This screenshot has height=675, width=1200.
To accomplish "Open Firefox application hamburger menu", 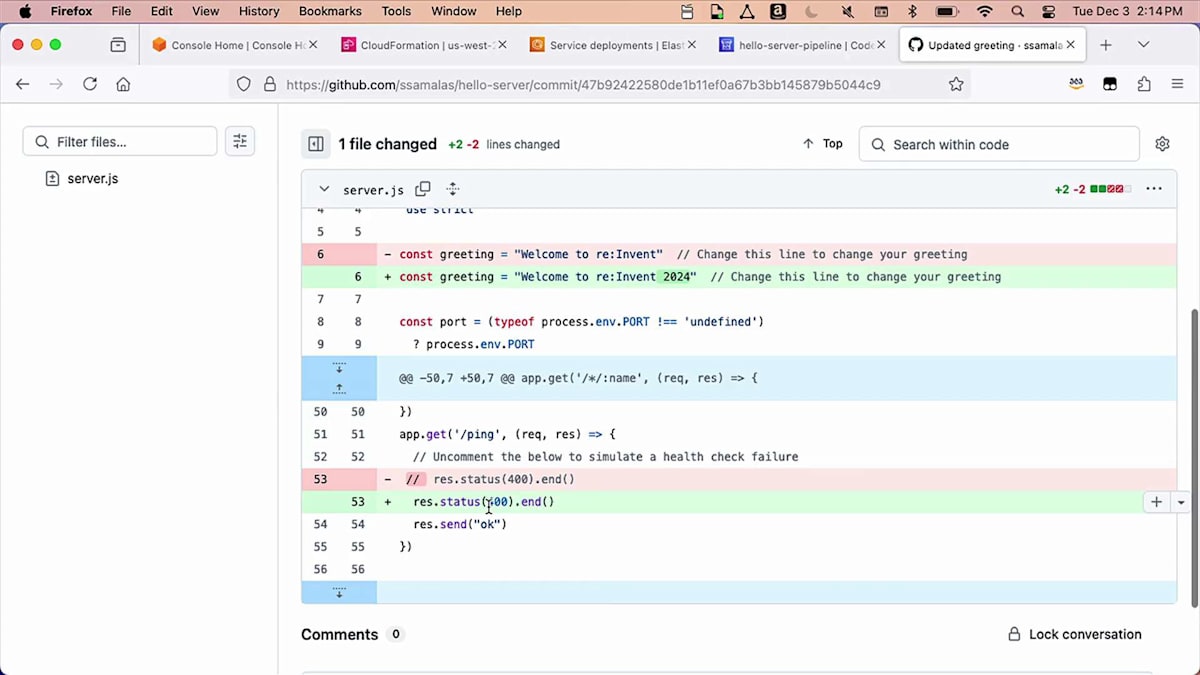I will coord(1178,85).
